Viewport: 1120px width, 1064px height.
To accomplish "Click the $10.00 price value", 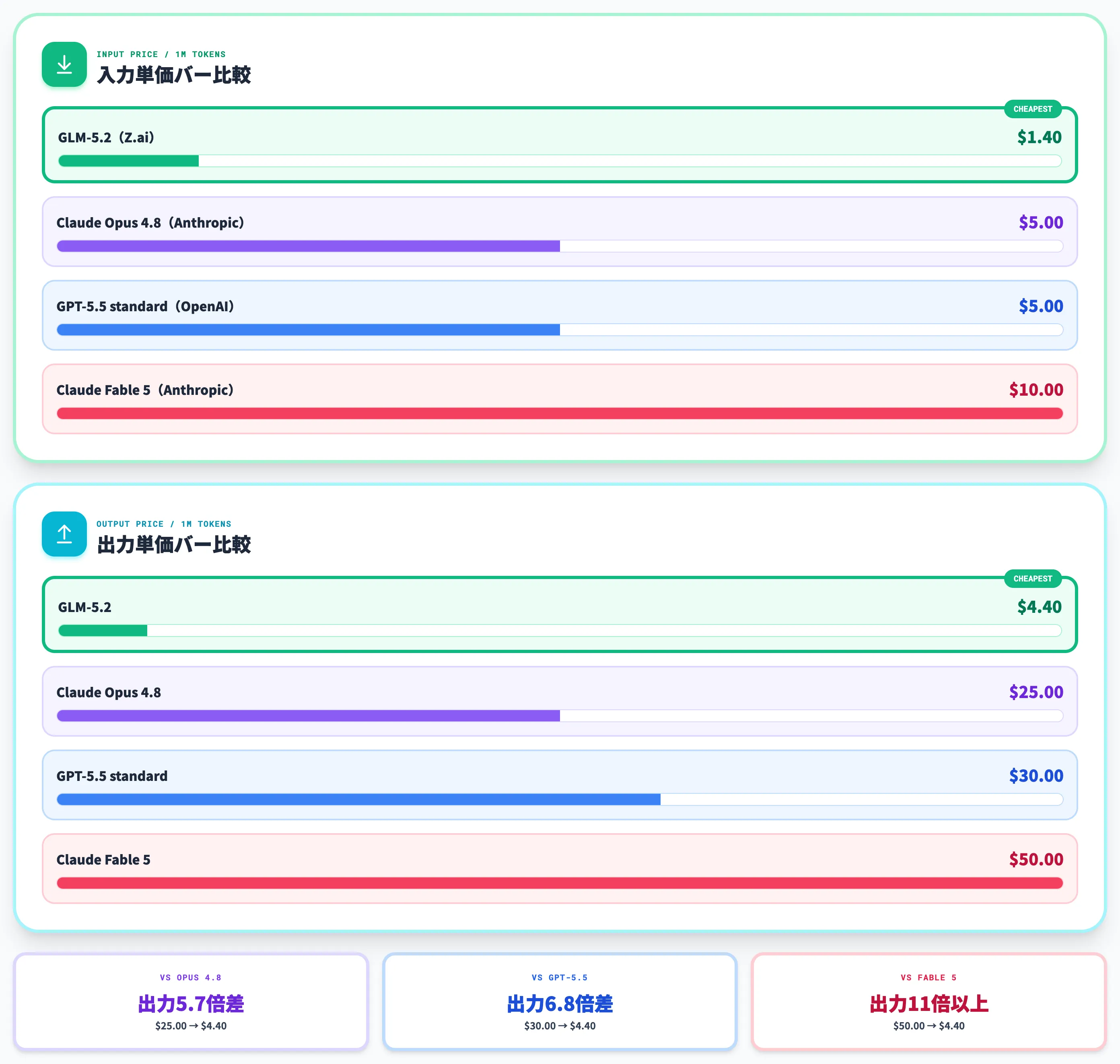I will [x=1036, y=390].
